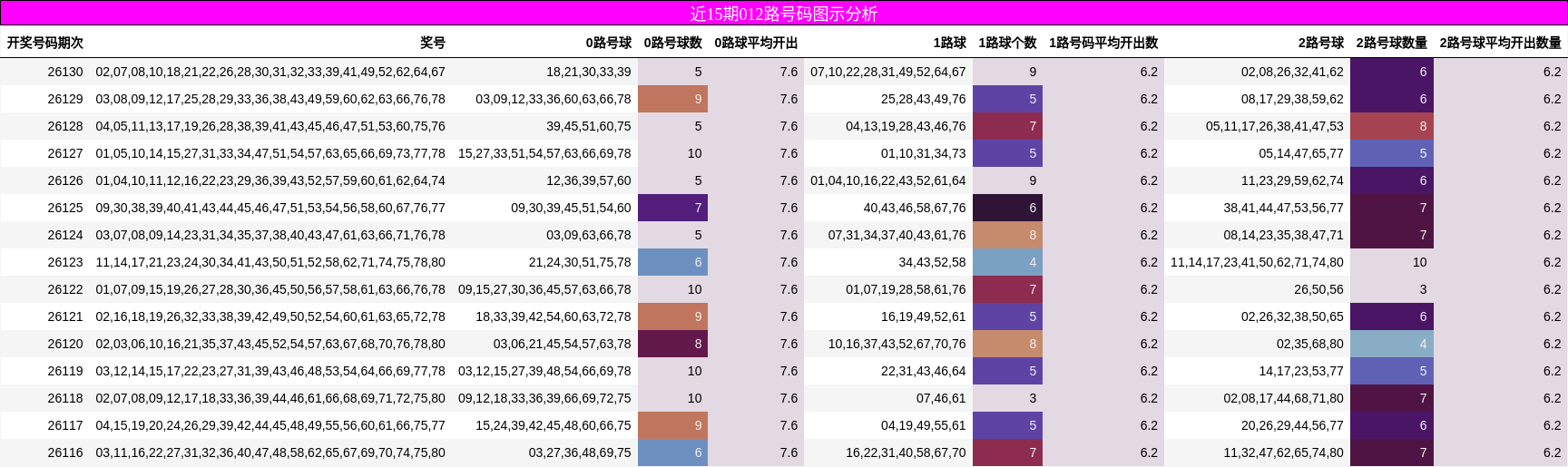Click the 1路球个数 column header

coord(1007,43)
